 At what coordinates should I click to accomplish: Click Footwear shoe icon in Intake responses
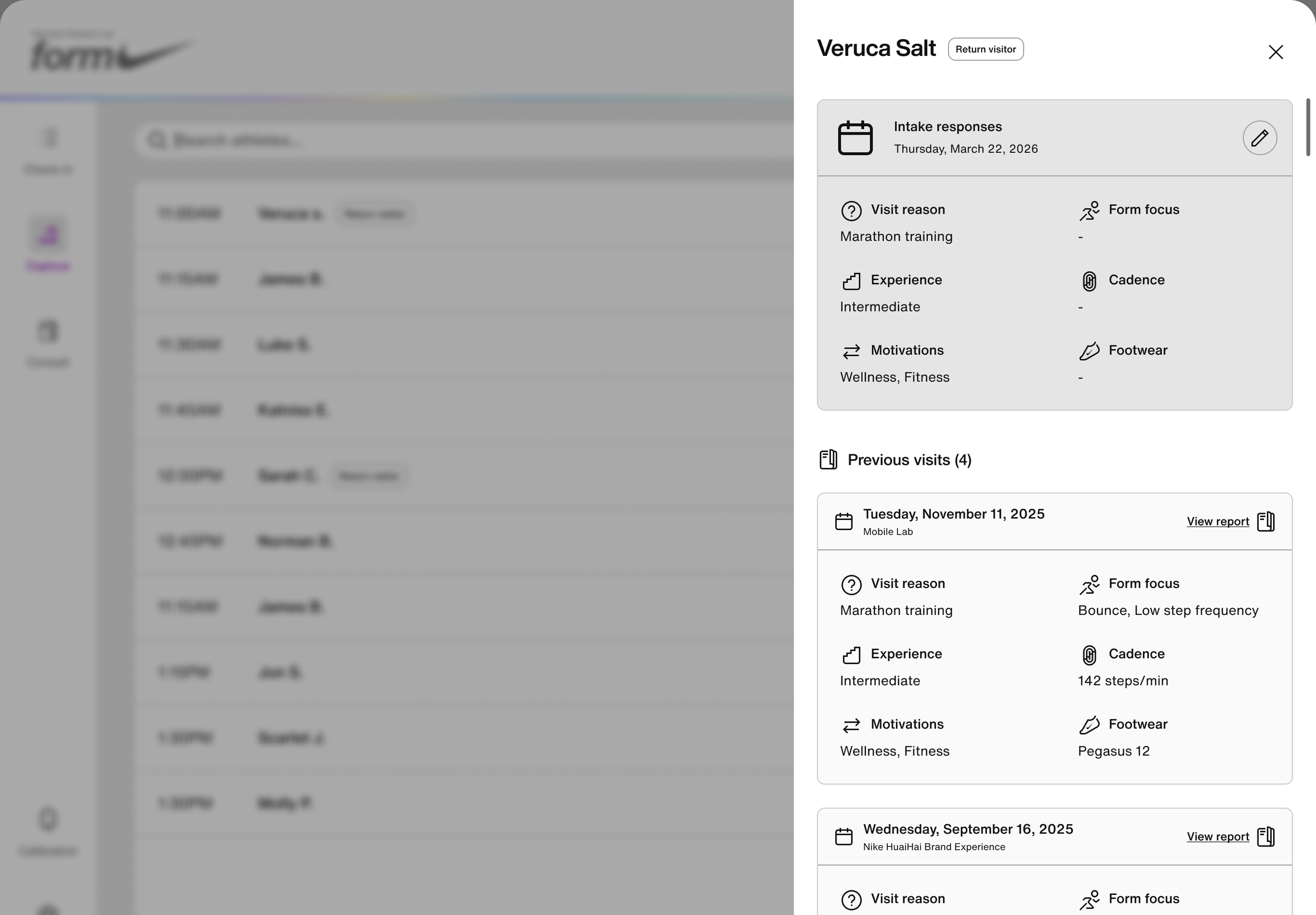coord(1089,351)
